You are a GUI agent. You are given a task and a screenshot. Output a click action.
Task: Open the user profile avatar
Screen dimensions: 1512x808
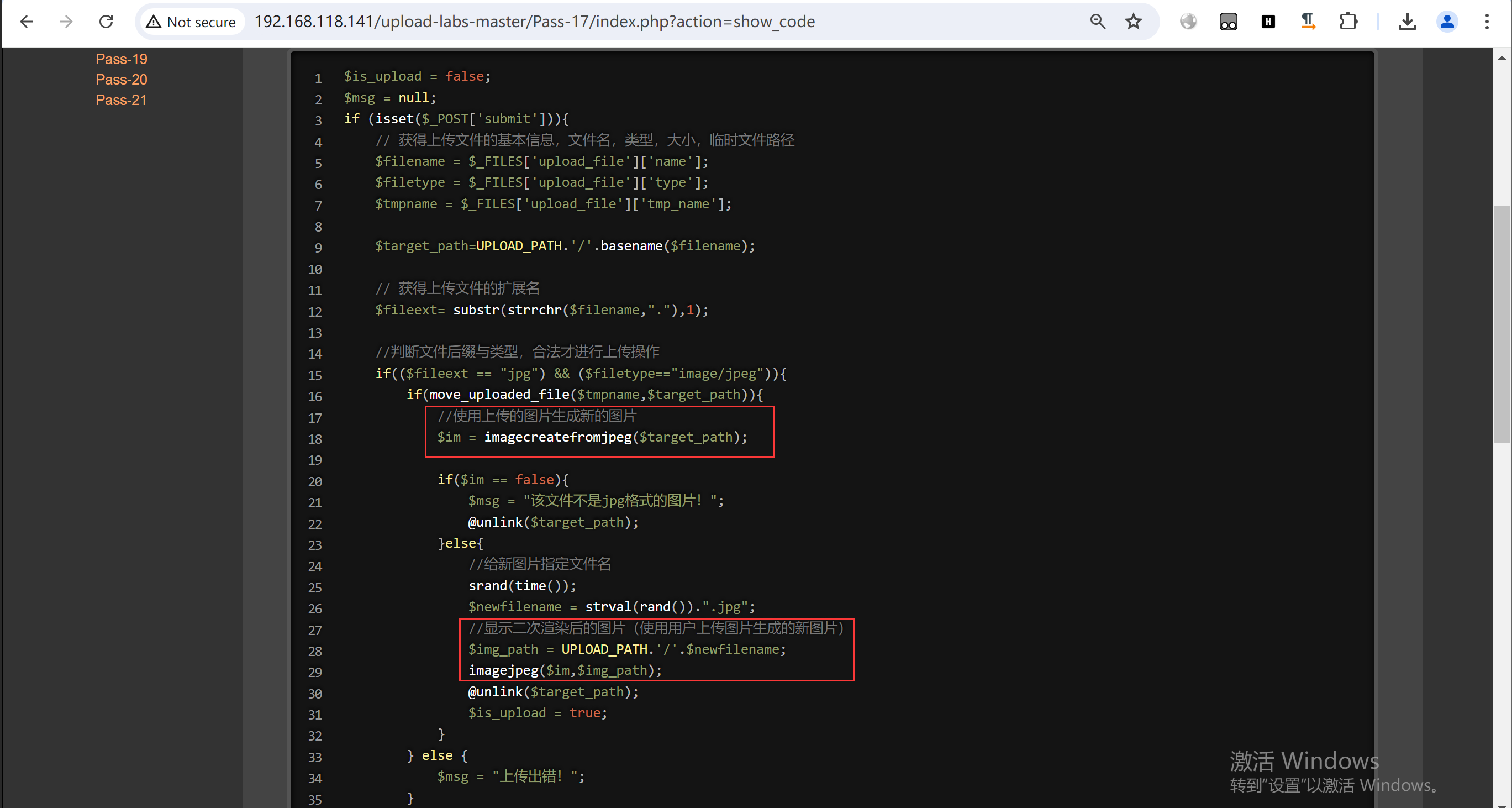[1447, 22]
